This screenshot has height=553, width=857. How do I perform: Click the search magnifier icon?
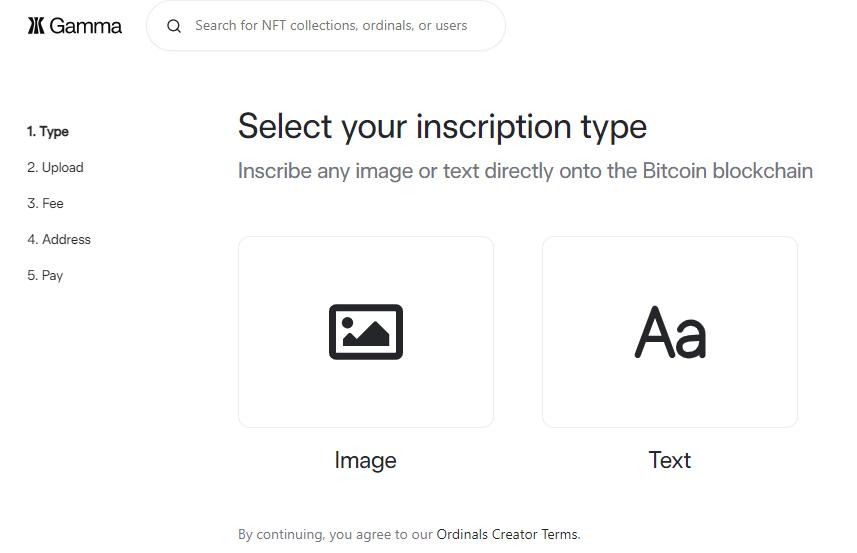pos(174,26)
